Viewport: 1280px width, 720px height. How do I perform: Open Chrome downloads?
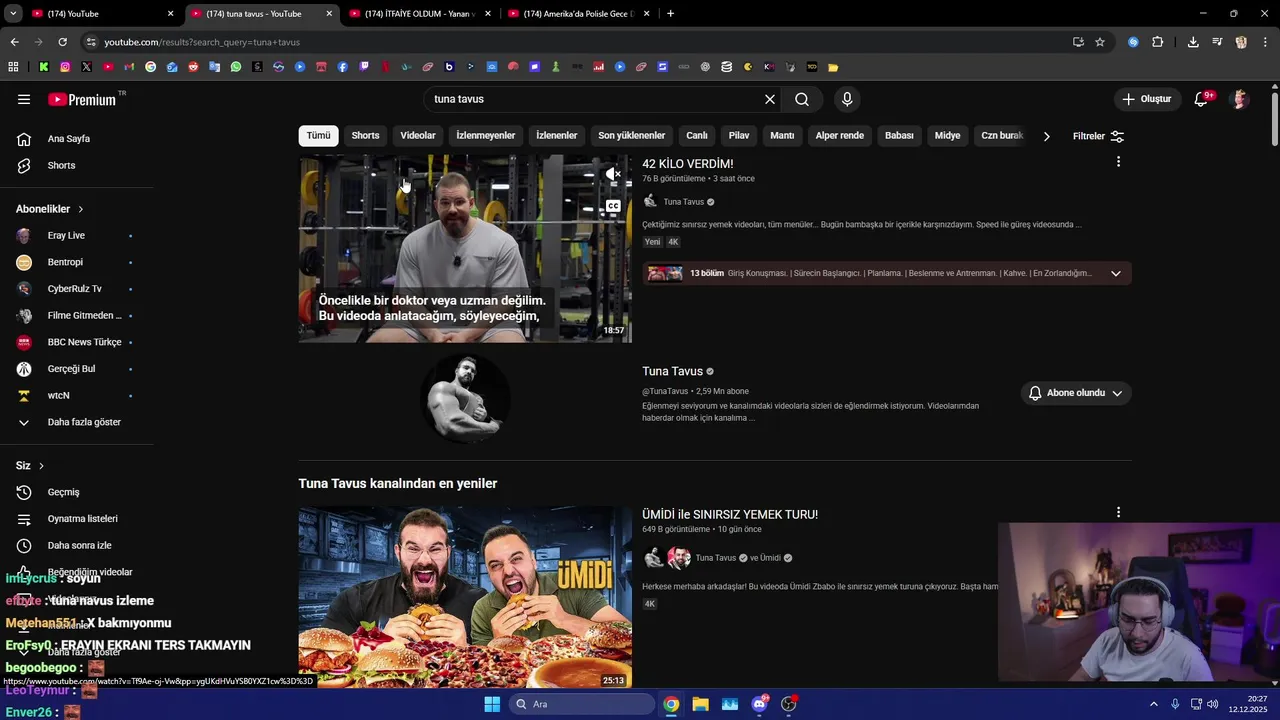tap(1193, 42)
